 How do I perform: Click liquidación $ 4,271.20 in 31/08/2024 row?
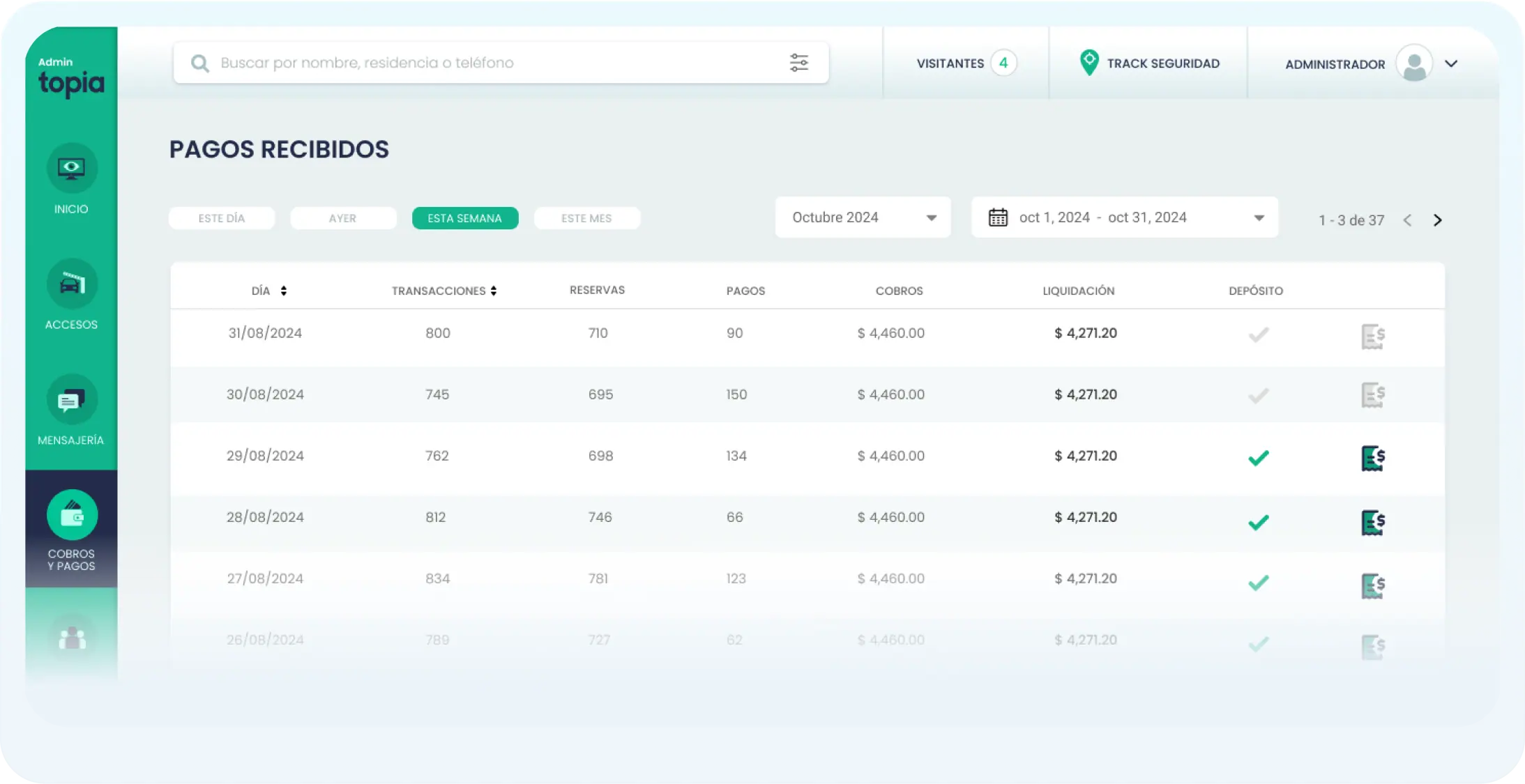pos(1086,333)
